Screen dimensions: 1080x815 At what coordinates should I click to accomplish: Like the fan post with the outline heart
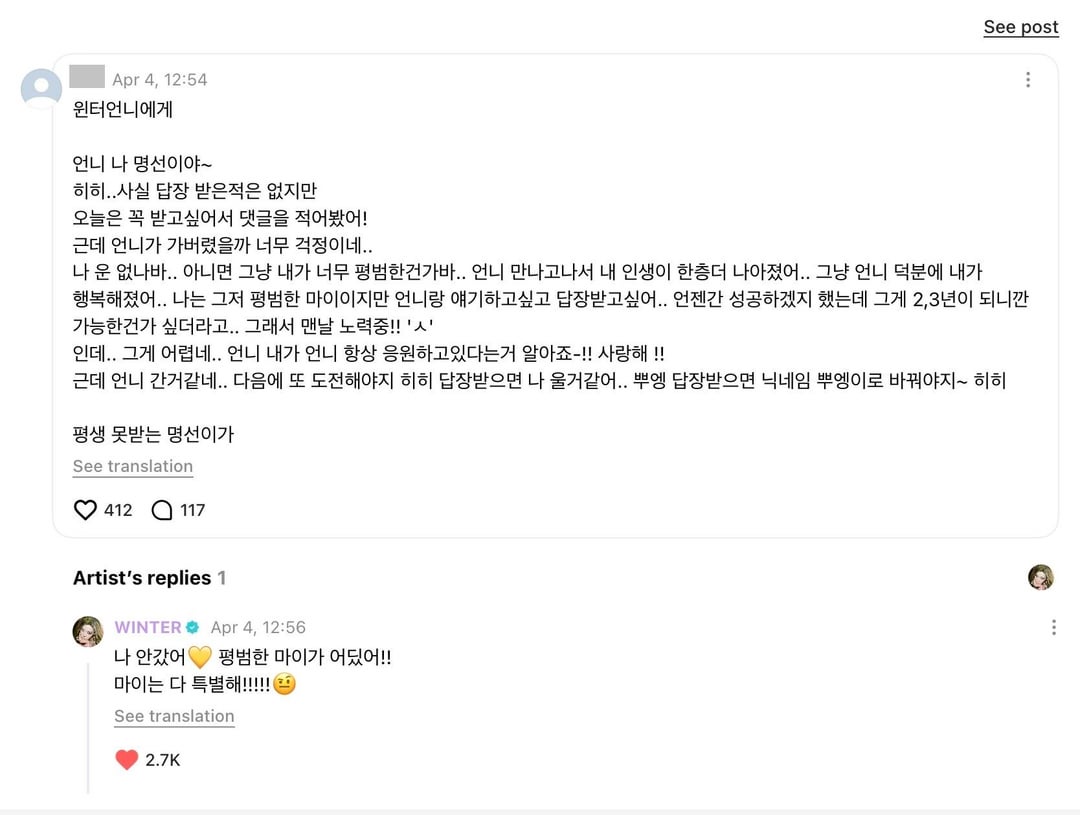coord(86,510)
